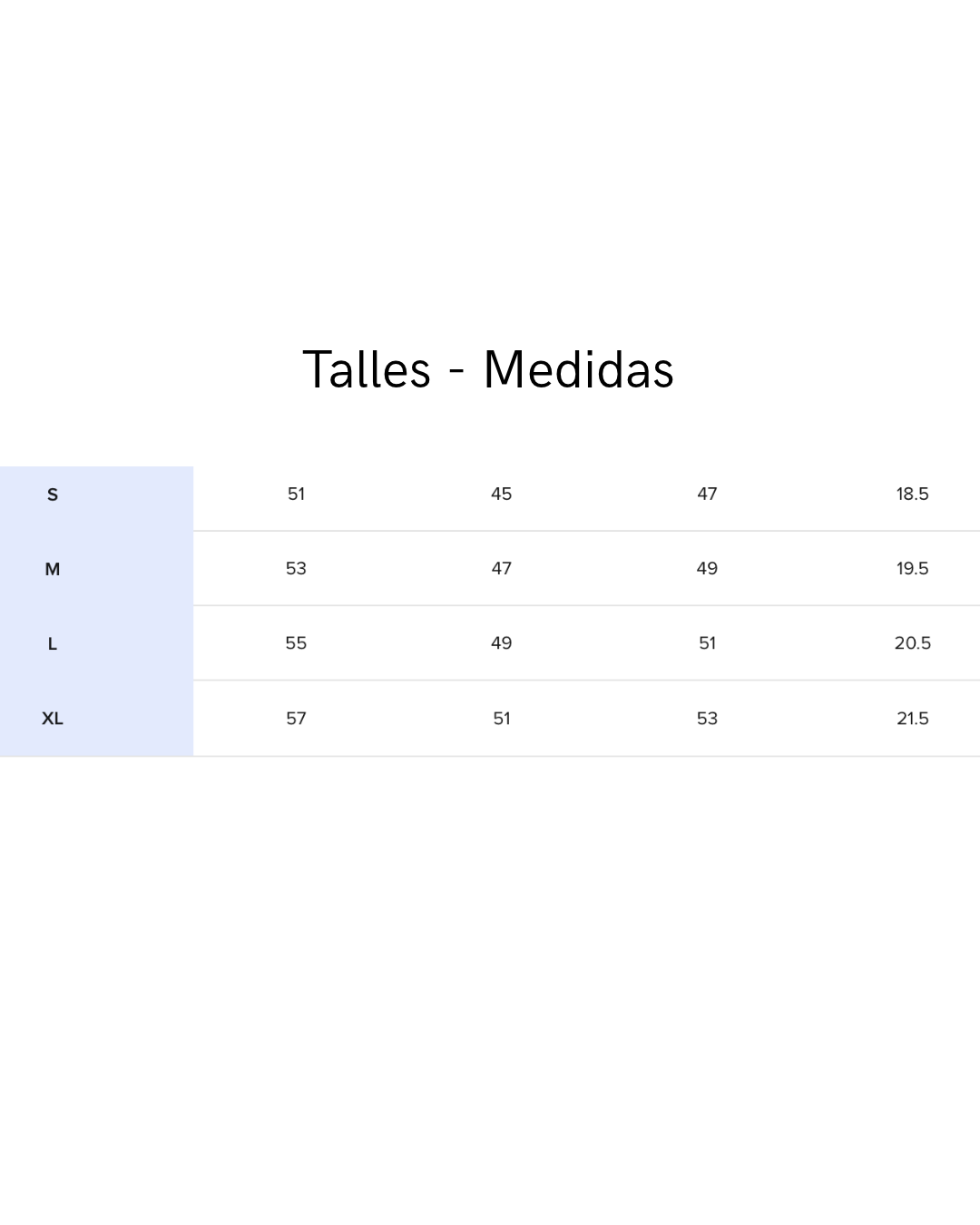
Task: Click the 47 value in M row
Action: 501,568
